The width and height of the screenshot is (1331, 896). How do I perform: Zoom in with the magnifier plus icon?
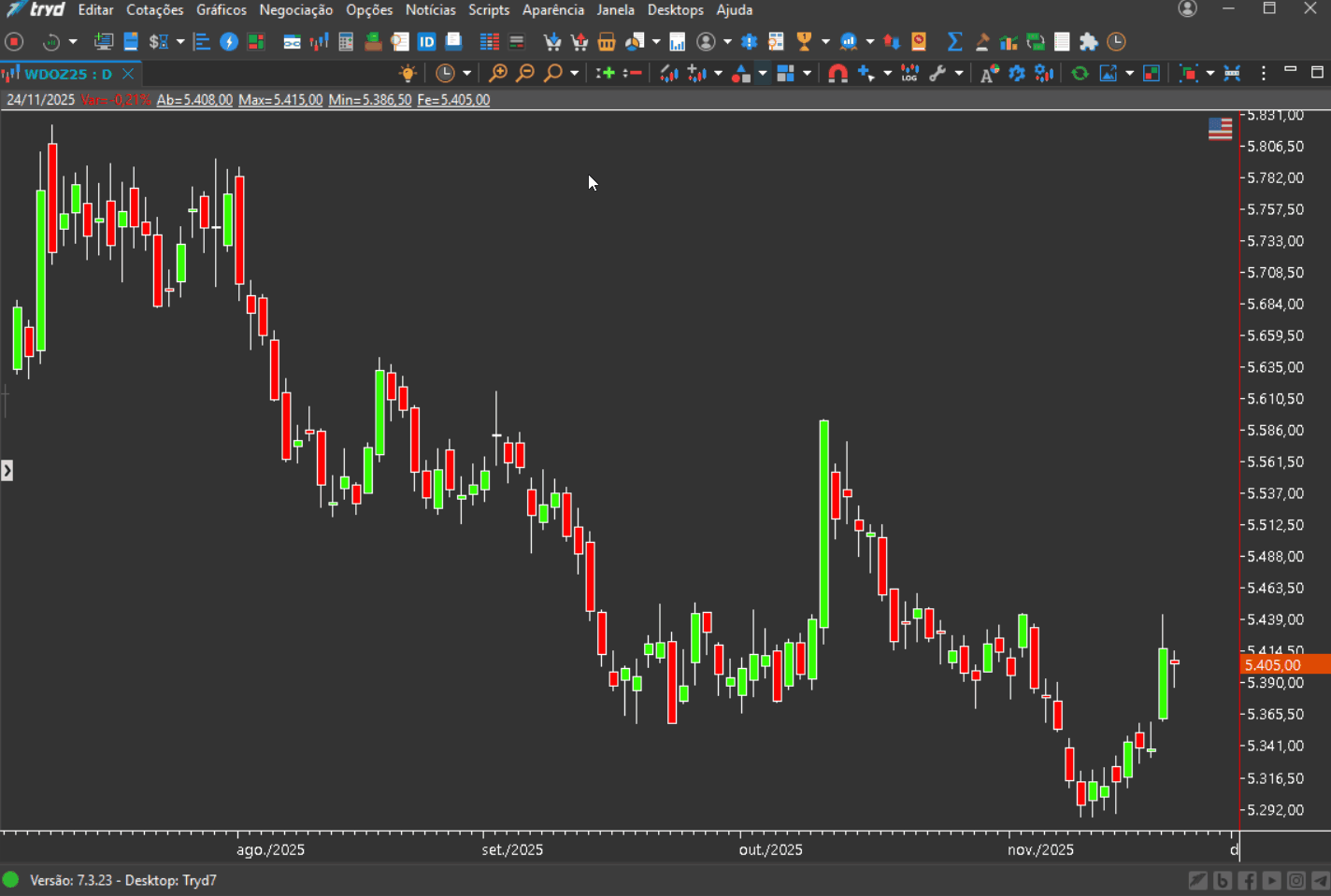point(498,73)
